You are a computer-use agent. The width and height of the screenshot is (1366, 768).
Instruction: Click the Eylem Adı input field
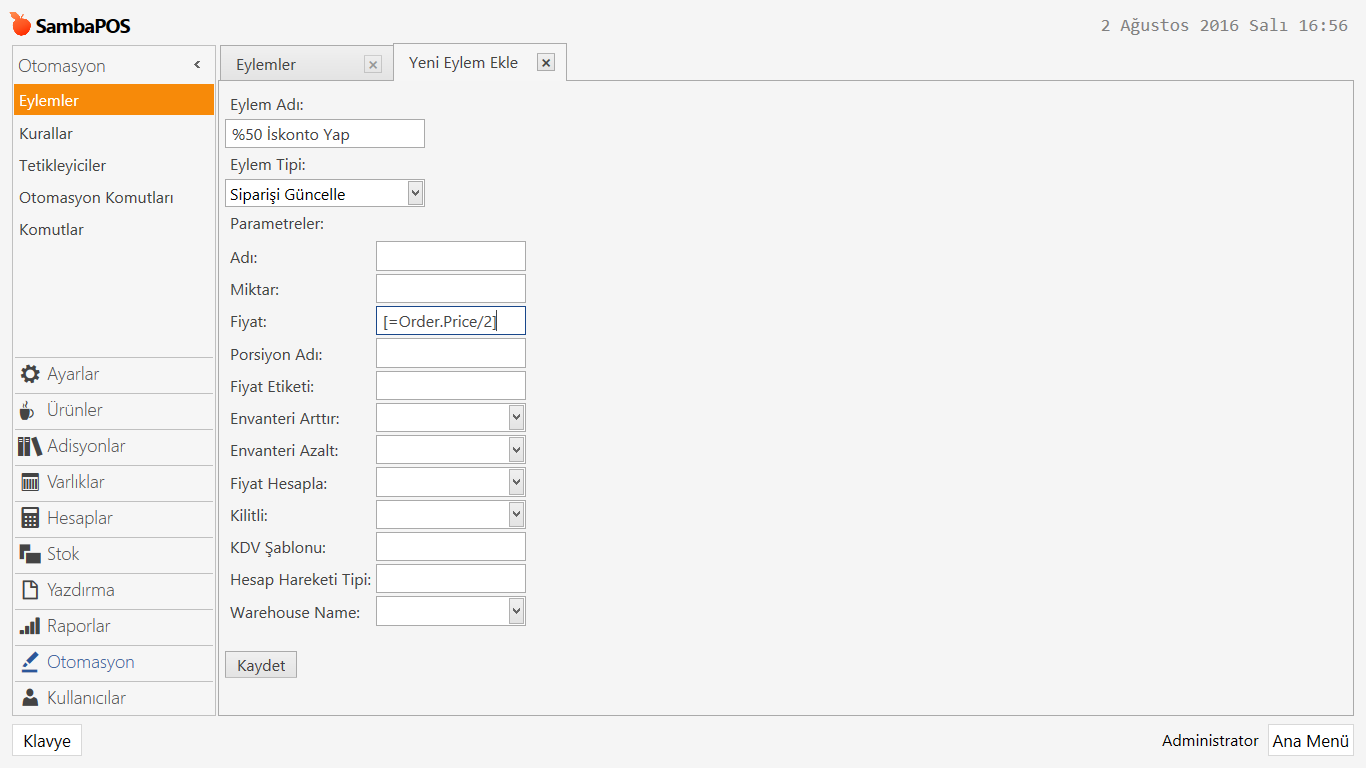[325, 134]
